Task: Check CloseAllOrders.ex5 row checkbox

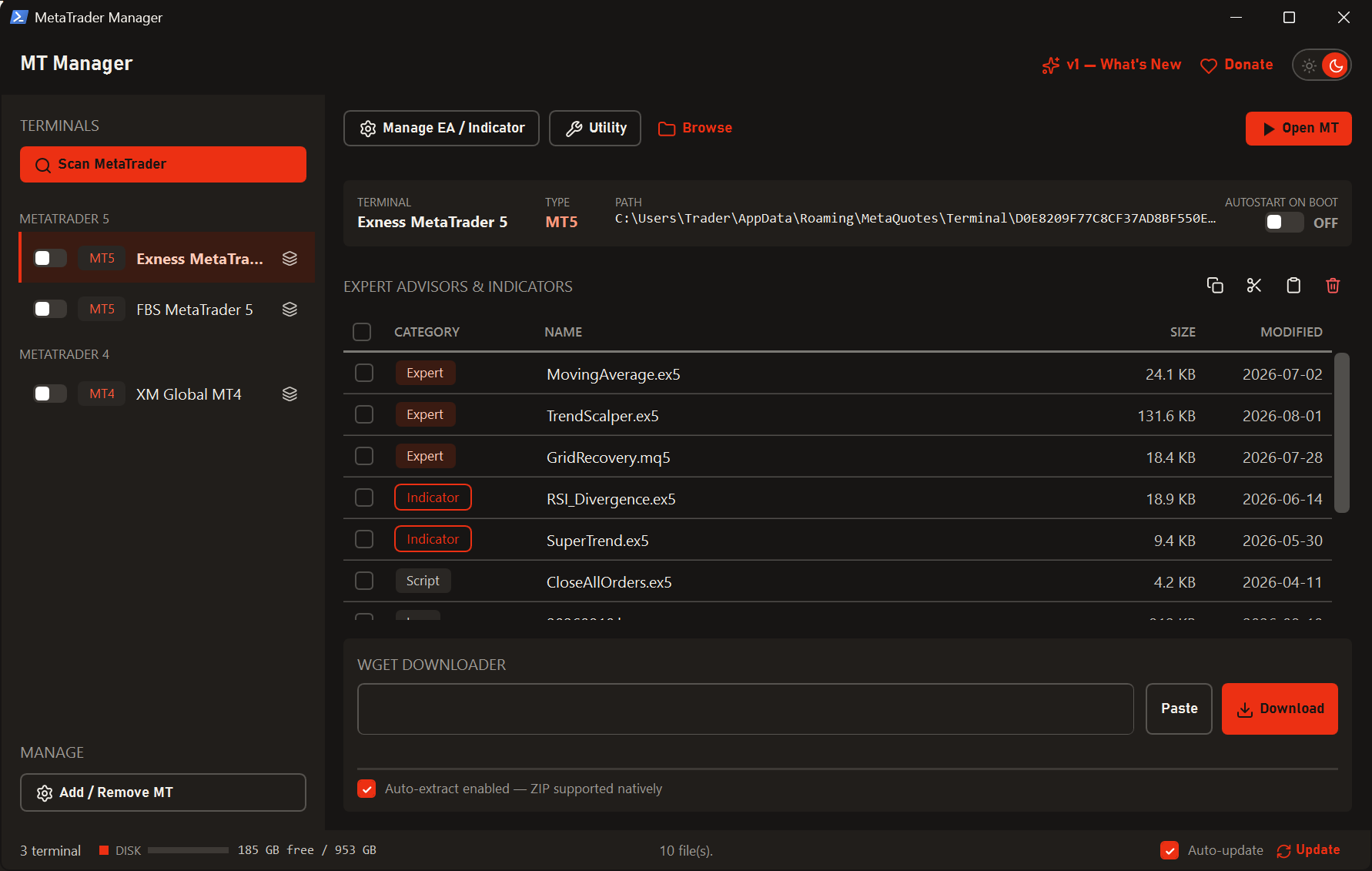Action: click(364, 581)
